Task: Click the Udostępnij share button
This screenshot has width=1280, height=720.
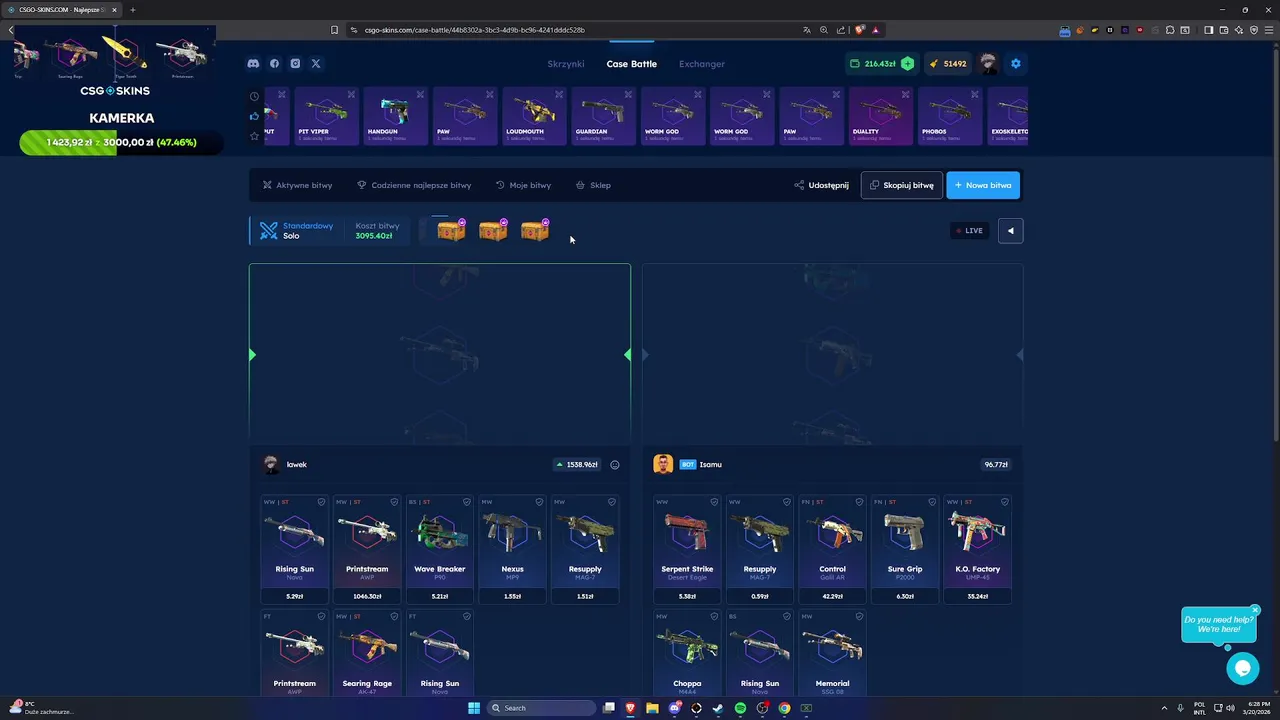Action: coord(821,185)
